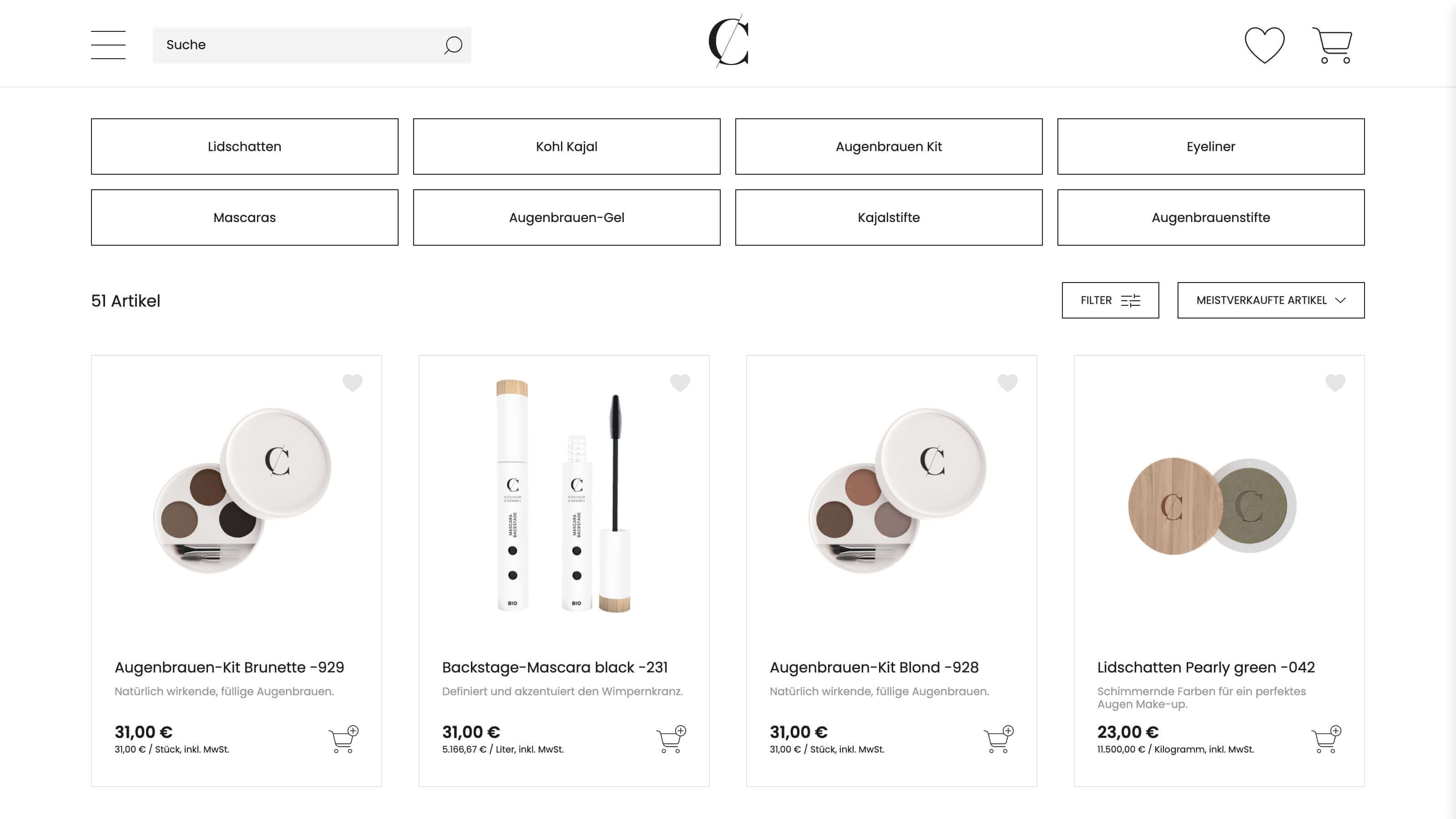
Task: Add Augenbrauen-Kit Blond -928 to cart
Action: (x=999, y=739)
